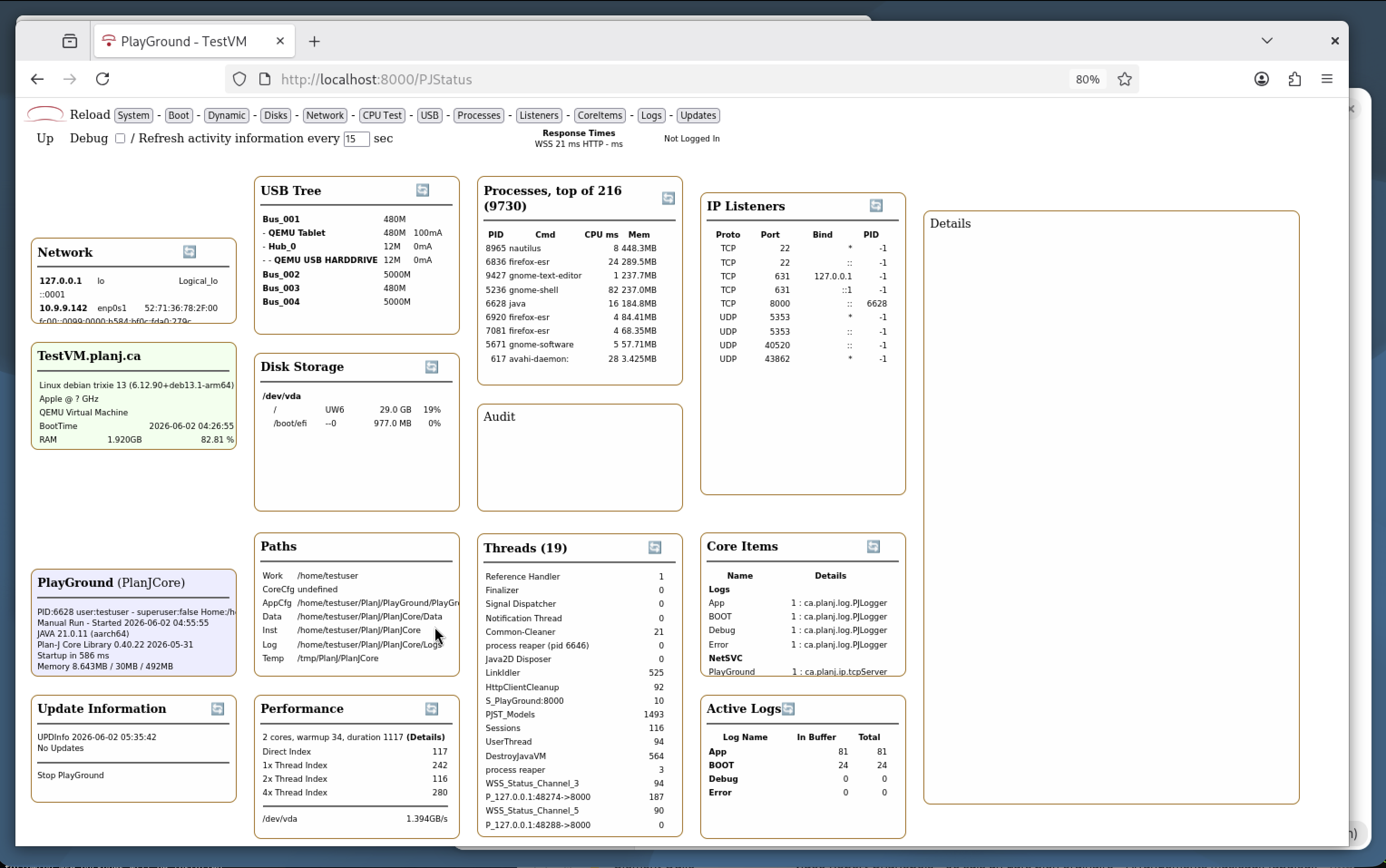Open the Firefox view tab icon
Screen dimensions: 1386x868
point(70,41)
